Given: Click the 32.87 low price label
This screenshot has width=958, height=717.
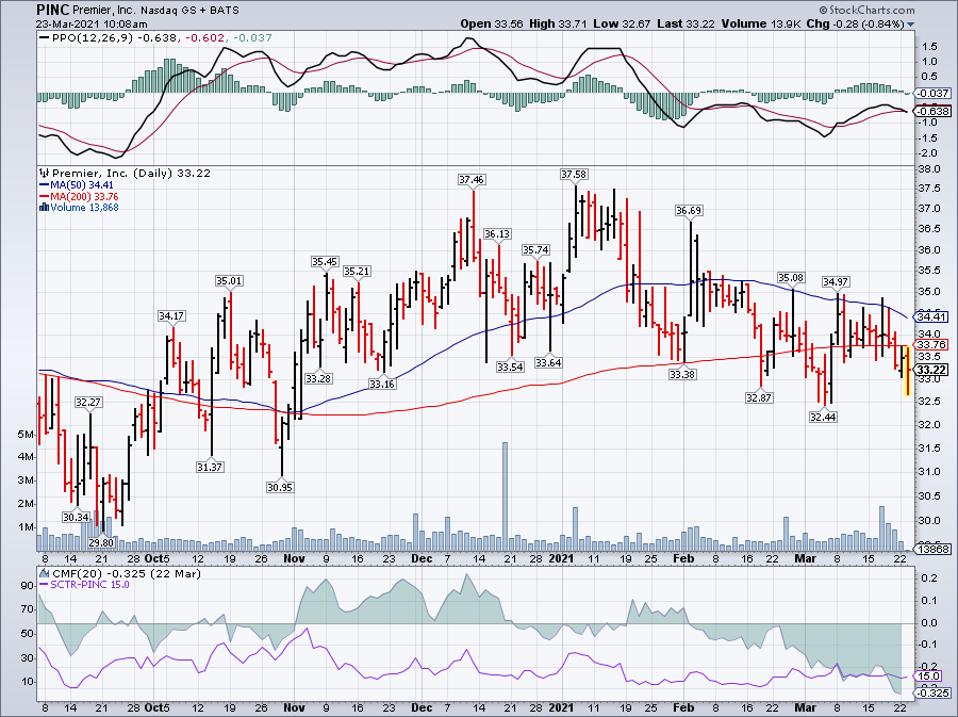Looking at the screenshot, I should pyautogui.click(x=759, y=398).
